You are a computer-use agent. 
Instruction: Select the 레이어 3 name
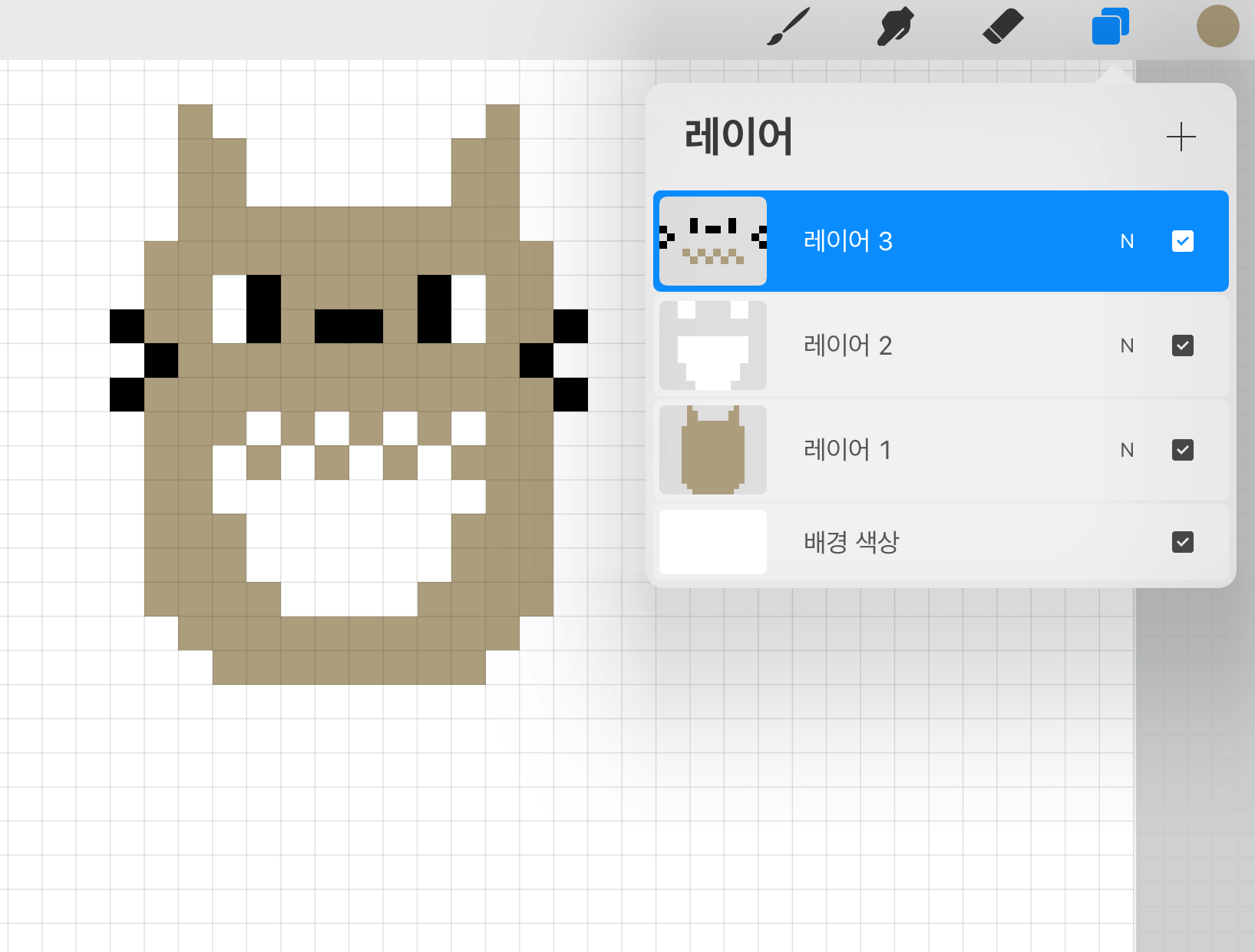847,241
